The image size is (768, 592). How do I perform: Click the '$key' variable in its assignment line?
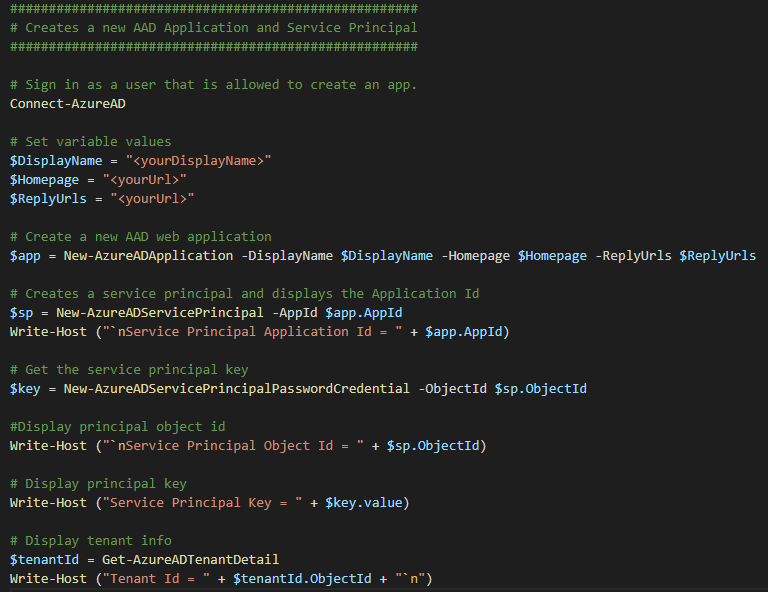25,389
